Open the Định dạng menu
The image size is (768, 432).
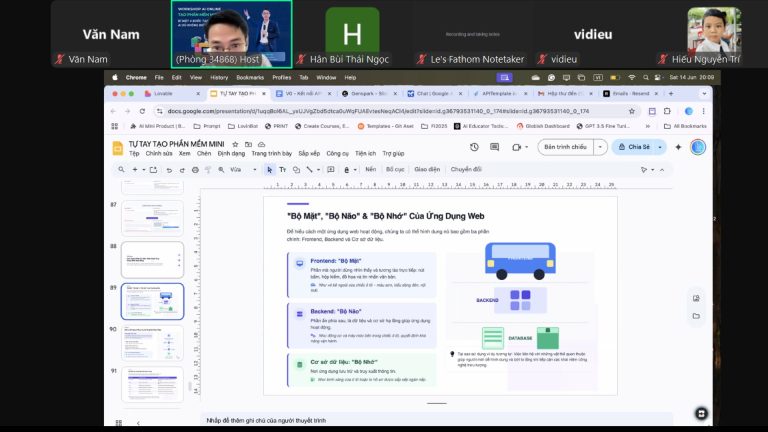(x=231, y=154)
